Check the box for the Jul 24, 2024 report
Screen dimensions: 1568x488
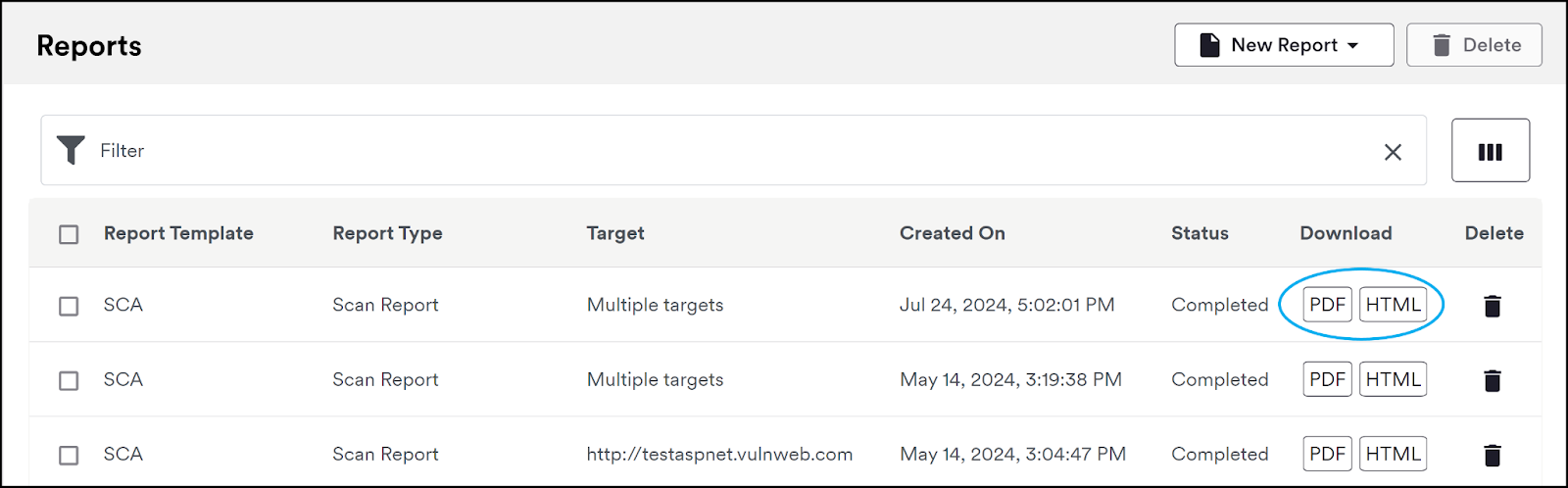69,306
